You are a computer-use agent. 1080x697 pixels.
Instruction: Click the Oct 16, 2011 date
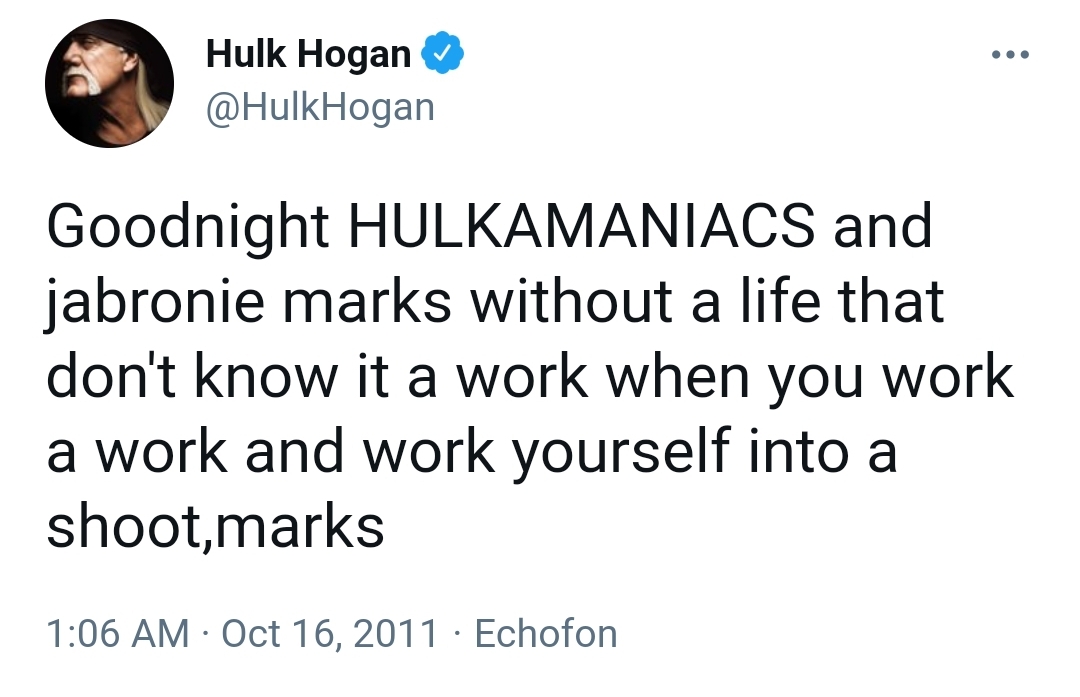coord(329,634)
